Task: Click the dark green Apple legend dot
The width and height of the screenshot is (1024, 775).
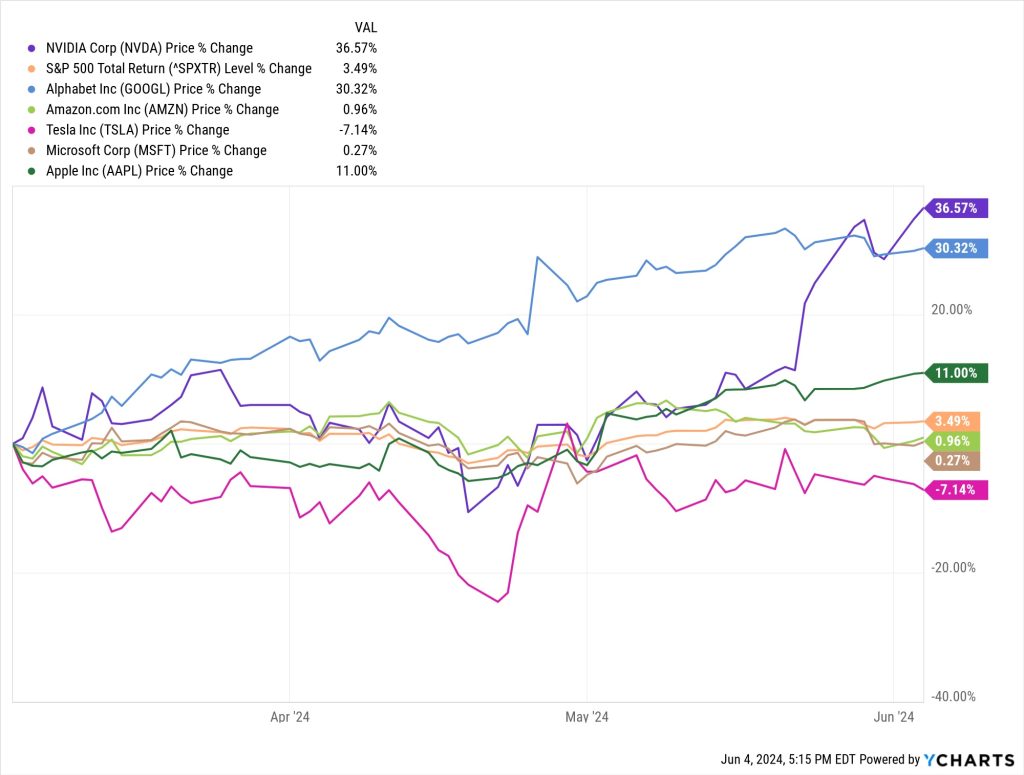Action: click(x=33, y=171)
